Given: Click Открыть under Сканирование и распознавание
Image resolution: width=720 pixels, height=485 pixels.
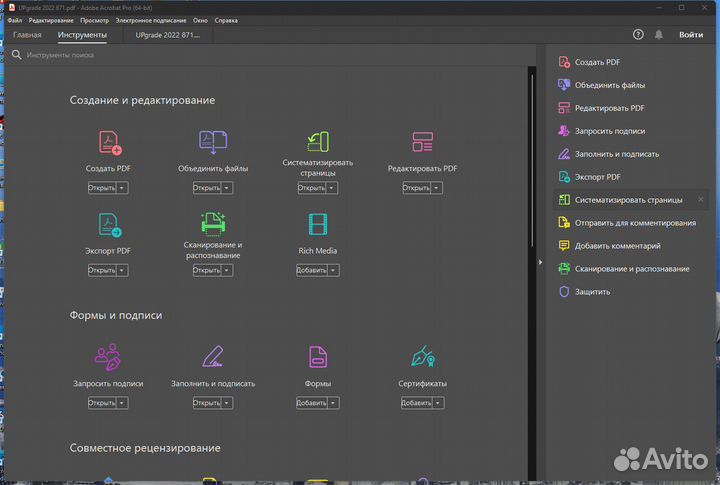Looking at the screenshot, I should (x=207, y=270).
